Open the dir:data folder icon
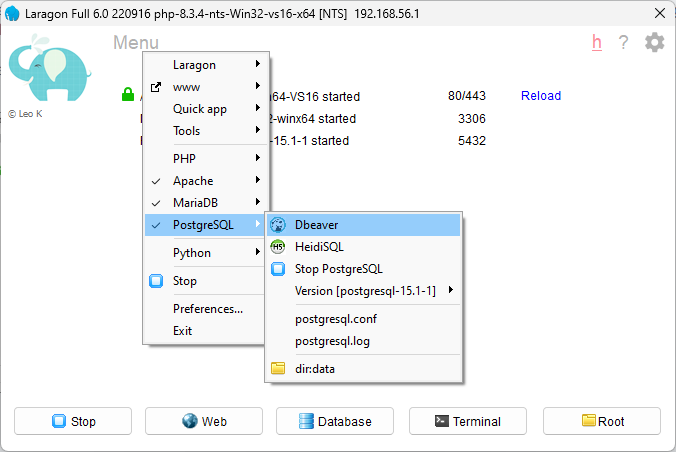Viewport: 676px width, 452px height. point(278,369)
